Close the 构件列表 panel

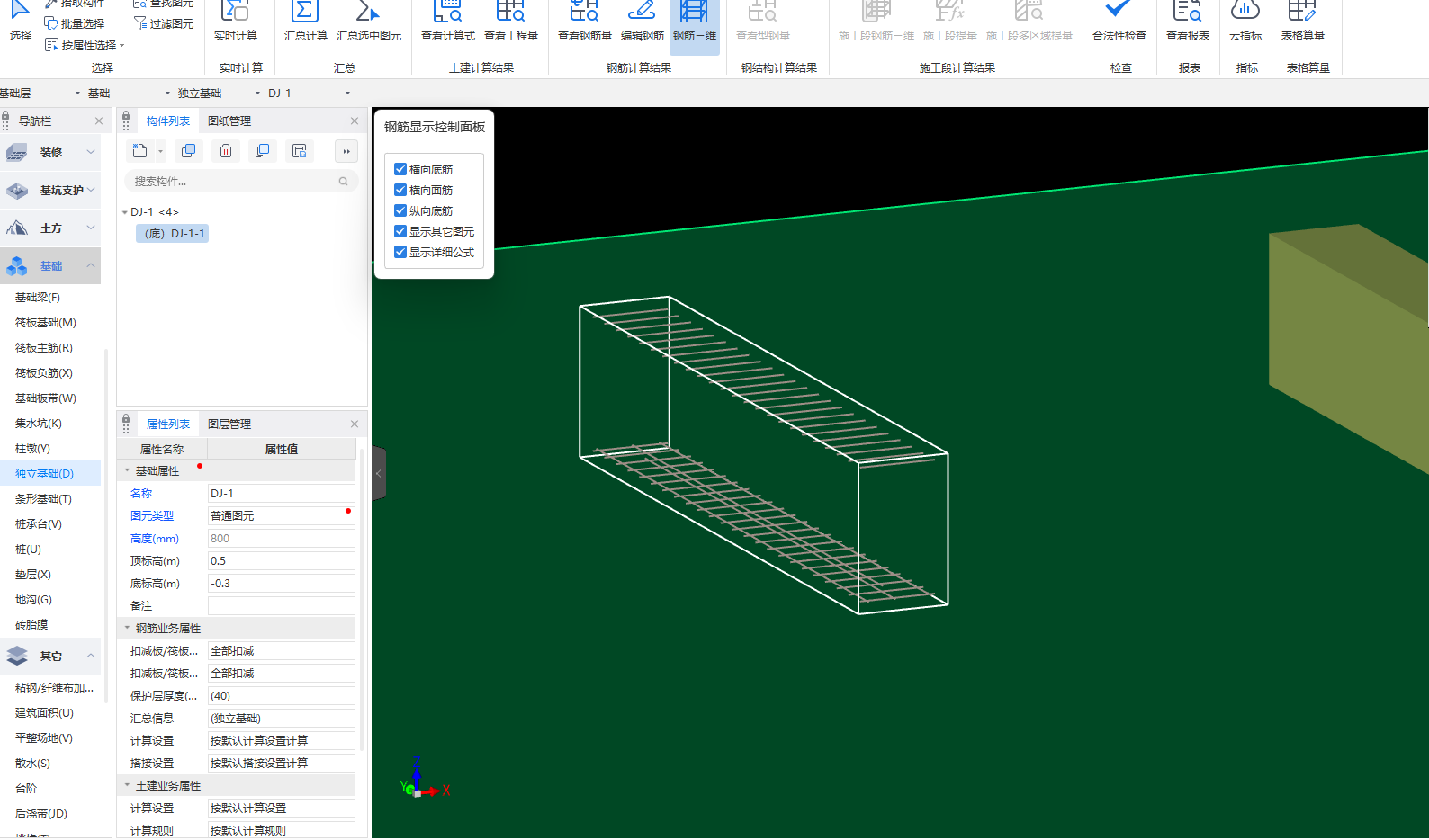coord(355,121)
